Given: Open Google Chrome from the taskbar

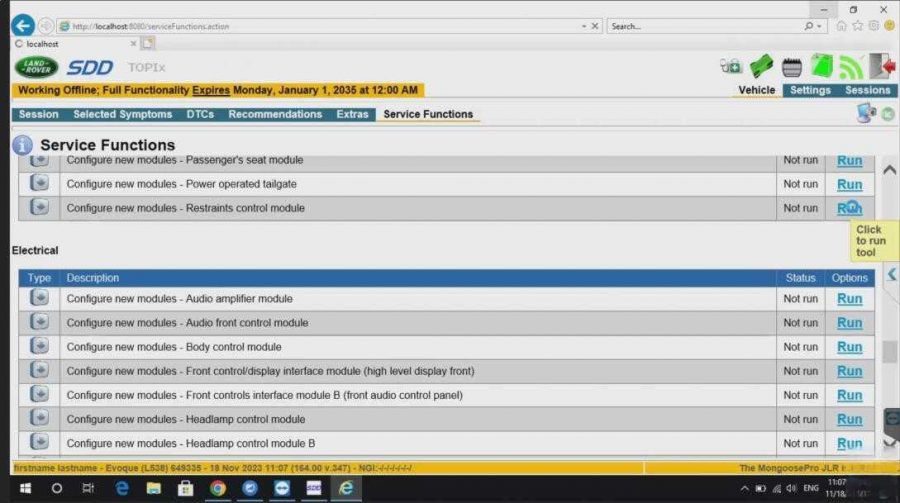Looking at the screenshot, I should point(217,488).
